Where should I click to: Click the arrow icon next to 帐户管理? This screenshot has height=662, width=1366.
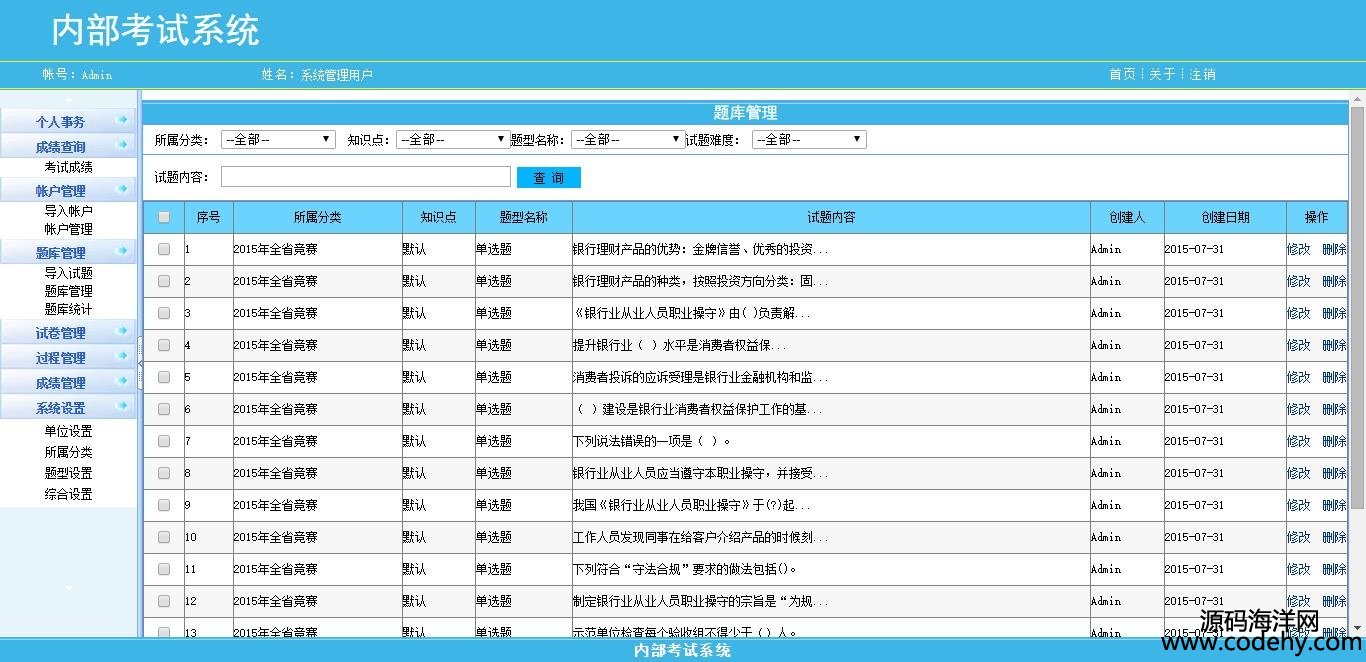[x=123, y=189]
